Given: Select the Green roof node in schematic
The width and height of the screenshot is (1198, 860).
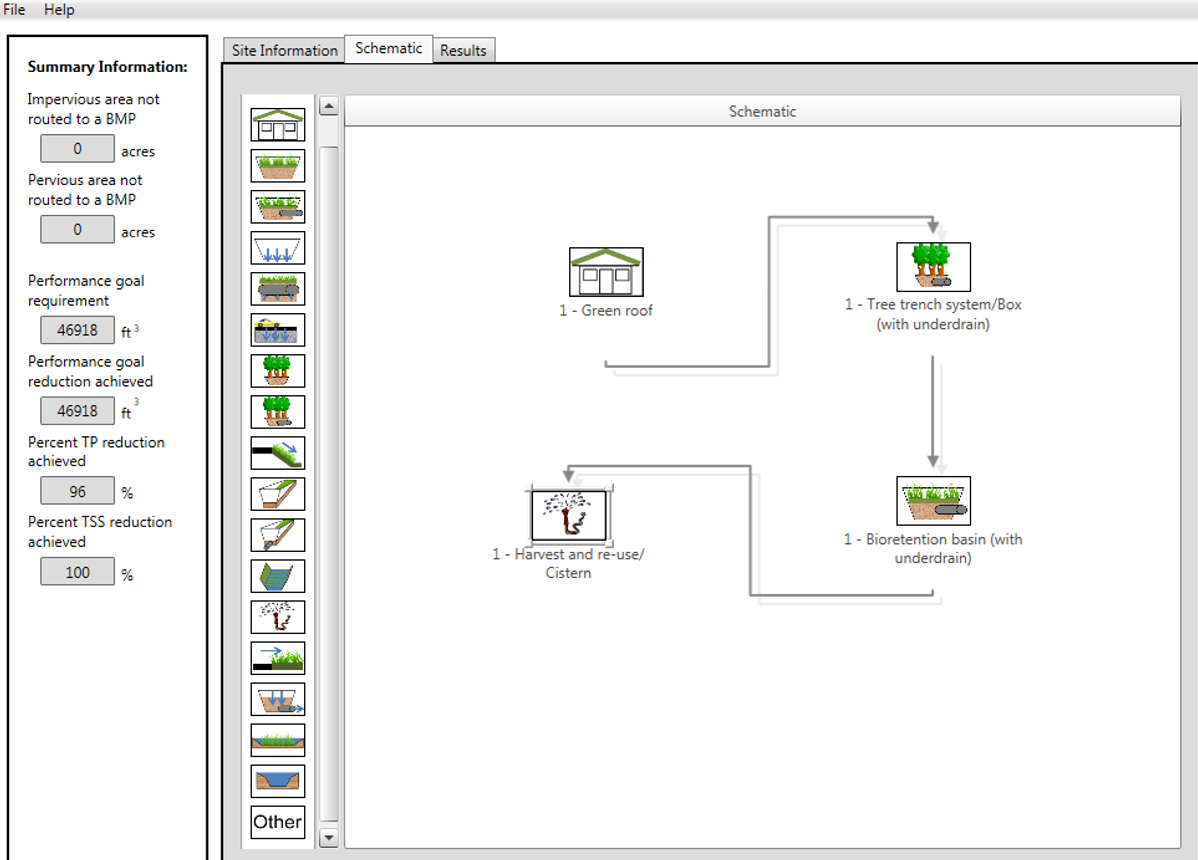Looking at the screenshot, I should (606, 271).
